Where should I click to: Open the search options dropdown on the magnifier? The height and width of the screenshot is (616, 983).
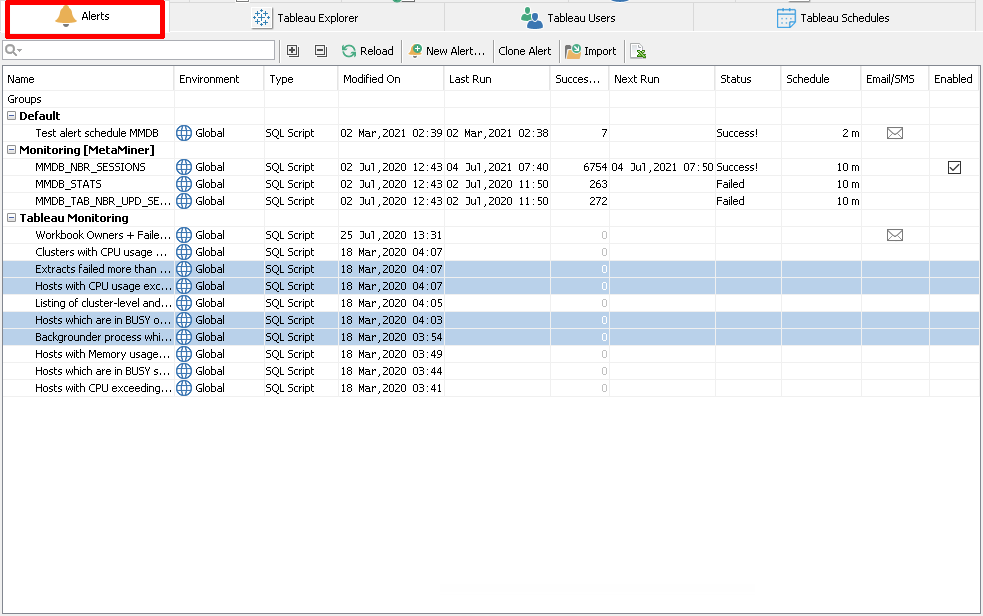click(x=13, y=50)
